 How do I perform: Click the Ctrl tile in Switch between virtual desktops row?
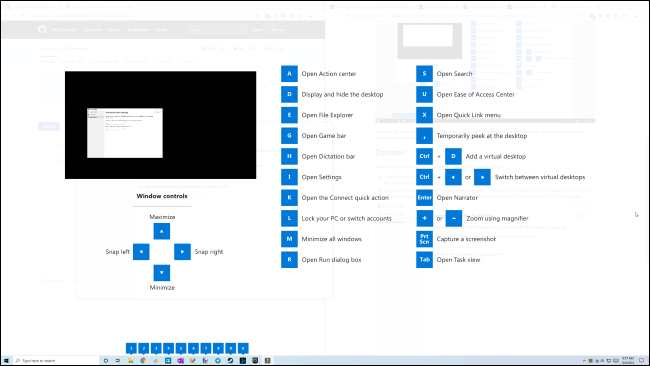click(424, 177)
